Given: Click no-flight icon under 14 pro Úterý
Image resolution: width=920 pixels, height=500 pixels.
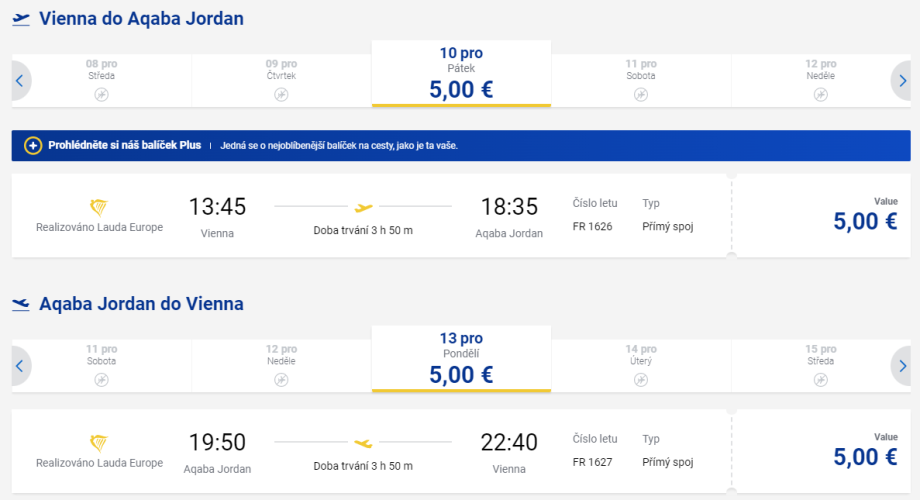Looking at the screenshot, I should (641, 379).
